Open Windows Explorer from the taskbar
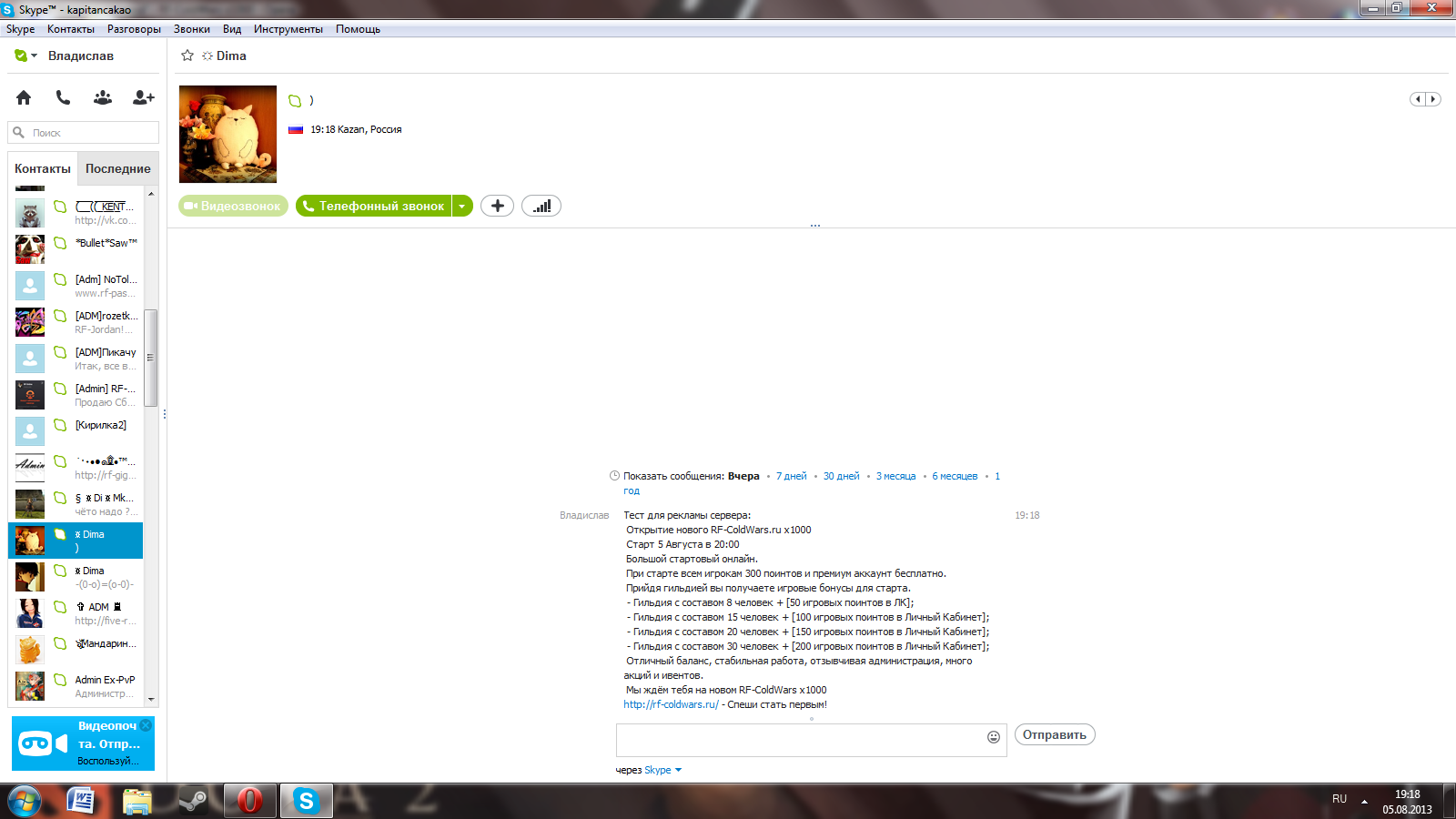The image size is (1456, 819). [136, 801]
